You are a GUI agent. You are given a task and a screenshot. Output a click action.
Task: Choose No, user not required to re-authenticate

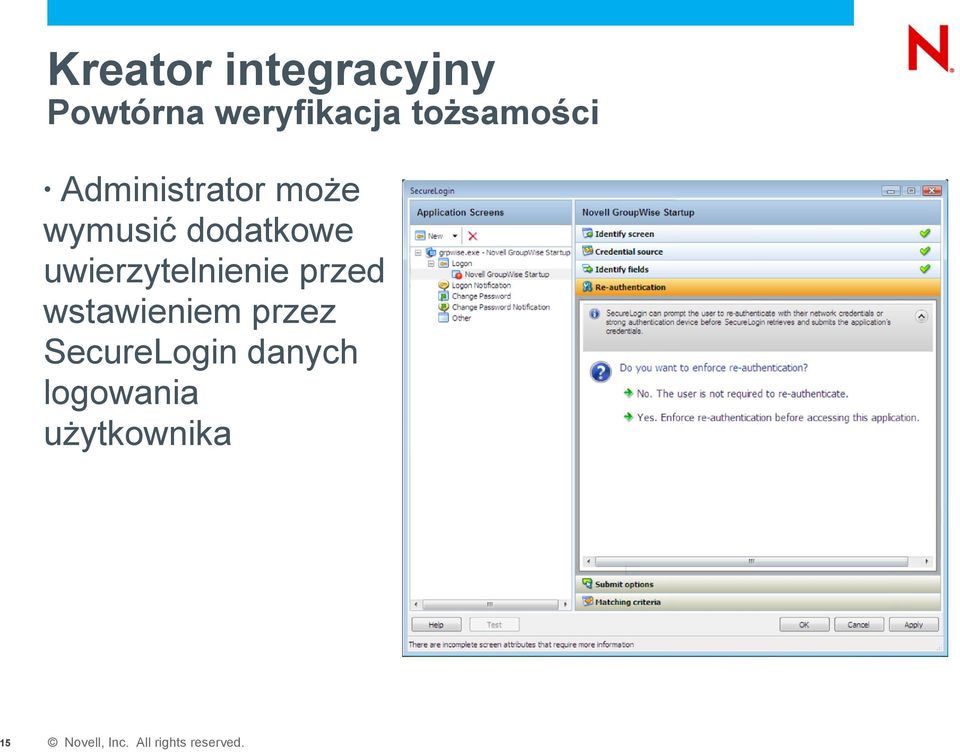742,394
